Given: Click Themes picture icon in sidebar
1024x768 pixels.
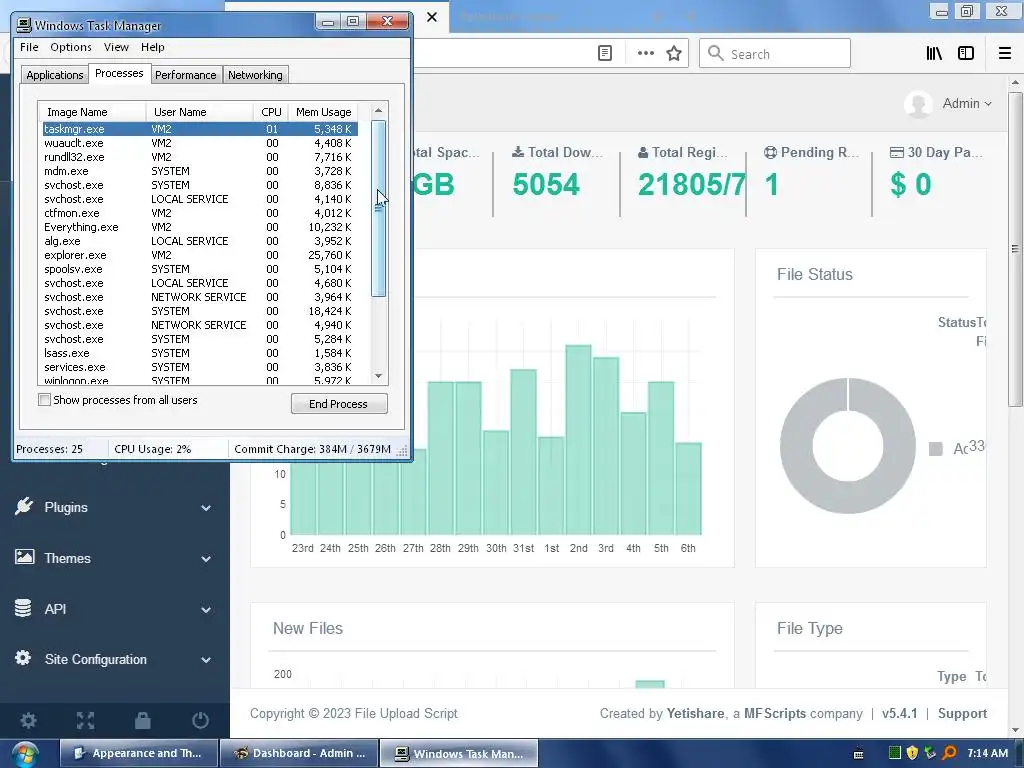Looking at the screenshot, I should 24,556.
